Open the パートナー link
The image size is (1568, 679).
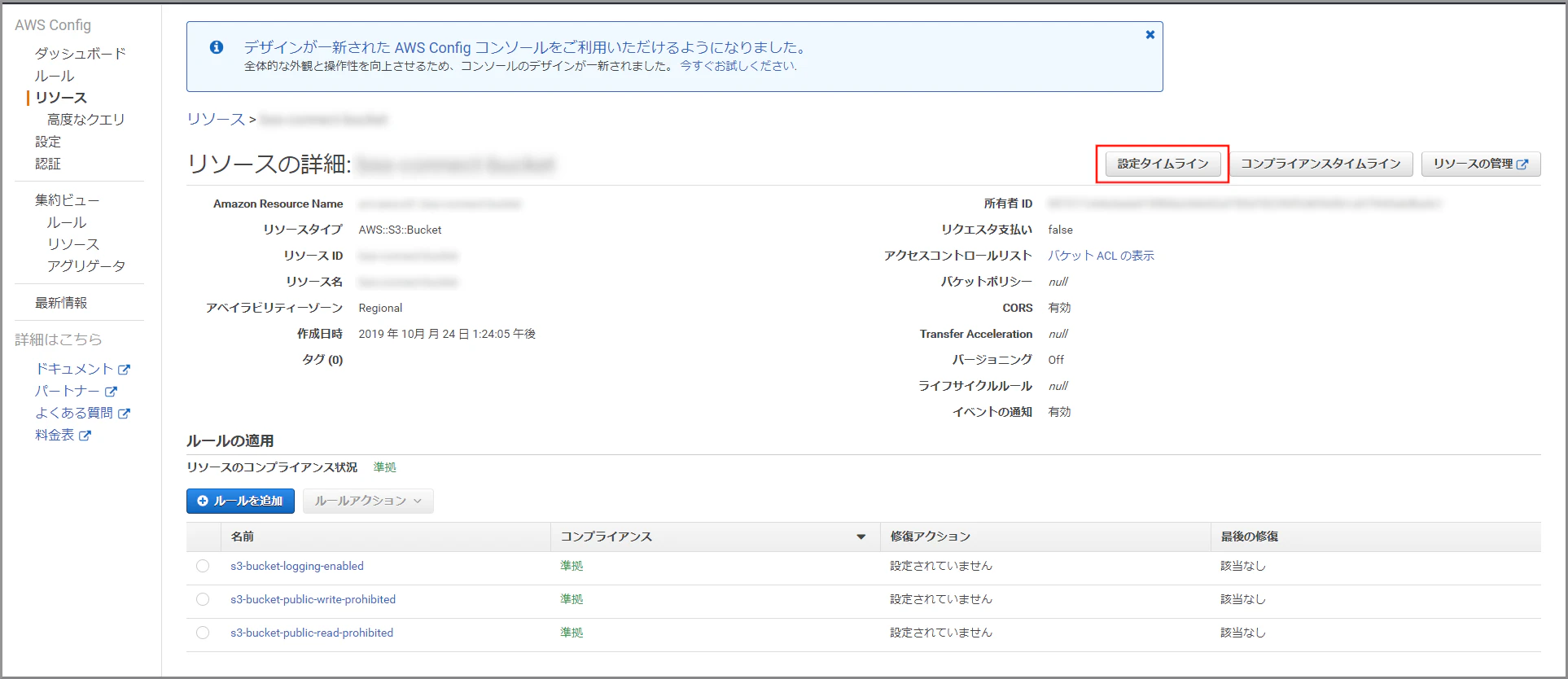[68, 392]
